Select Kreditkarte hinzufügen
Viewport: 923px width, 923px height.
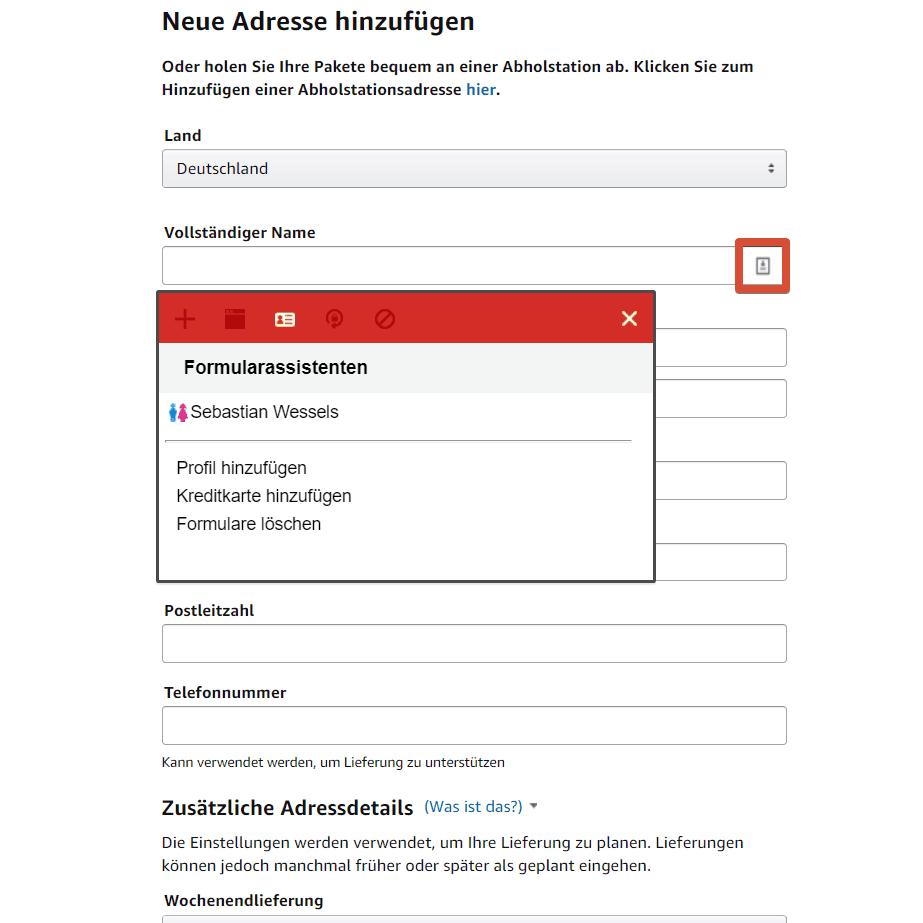264,496
